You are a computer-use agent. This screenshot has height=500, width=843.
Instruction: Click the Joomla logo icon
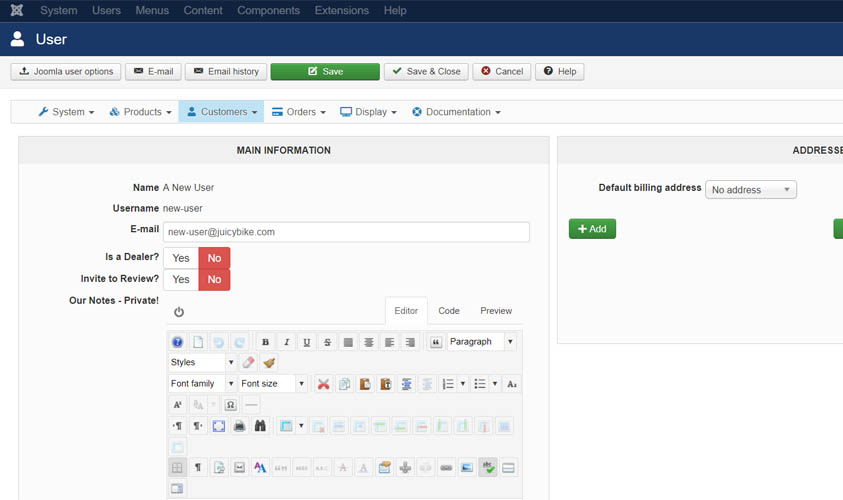coord(17,10)
